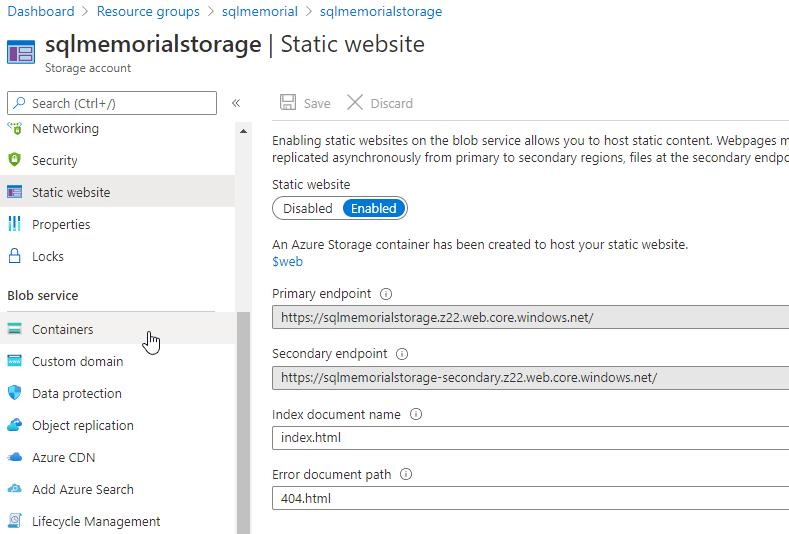This screenshot has width=789, height=534.
Task: Open the Containers menu item
Action: 62,329
